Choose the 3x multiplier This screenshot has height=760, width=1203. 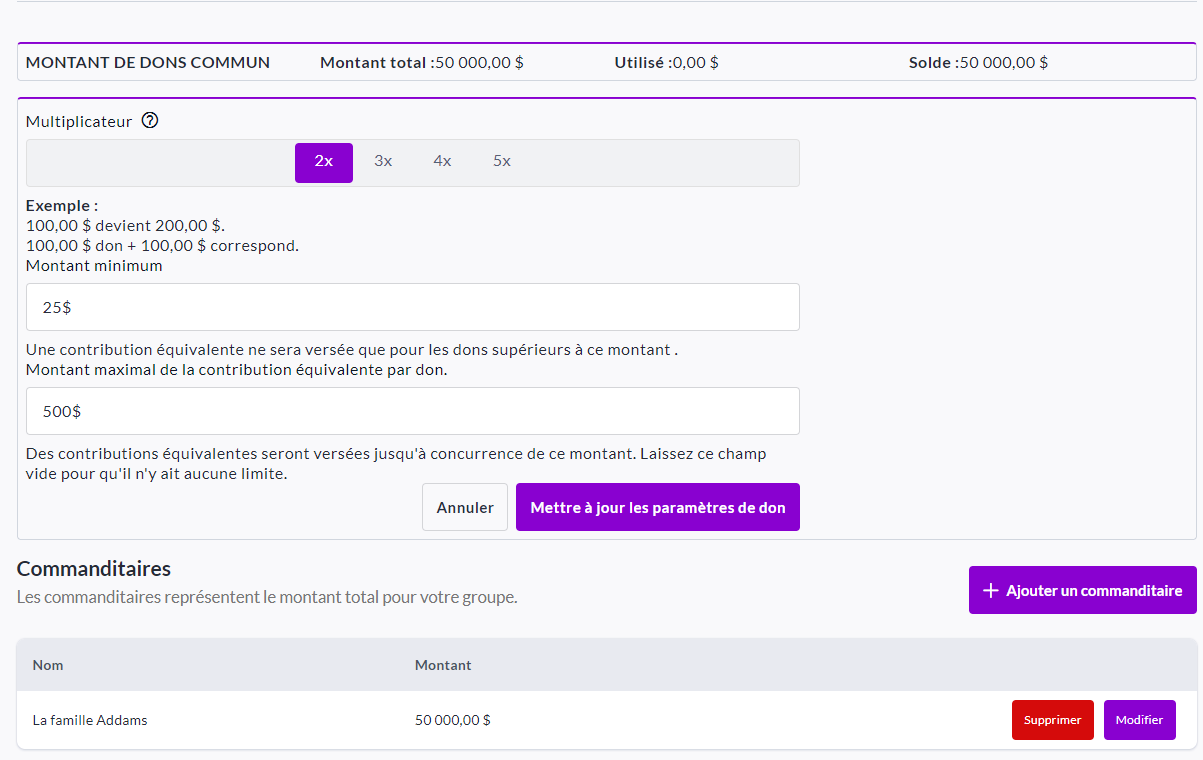[x=383, y=162]
